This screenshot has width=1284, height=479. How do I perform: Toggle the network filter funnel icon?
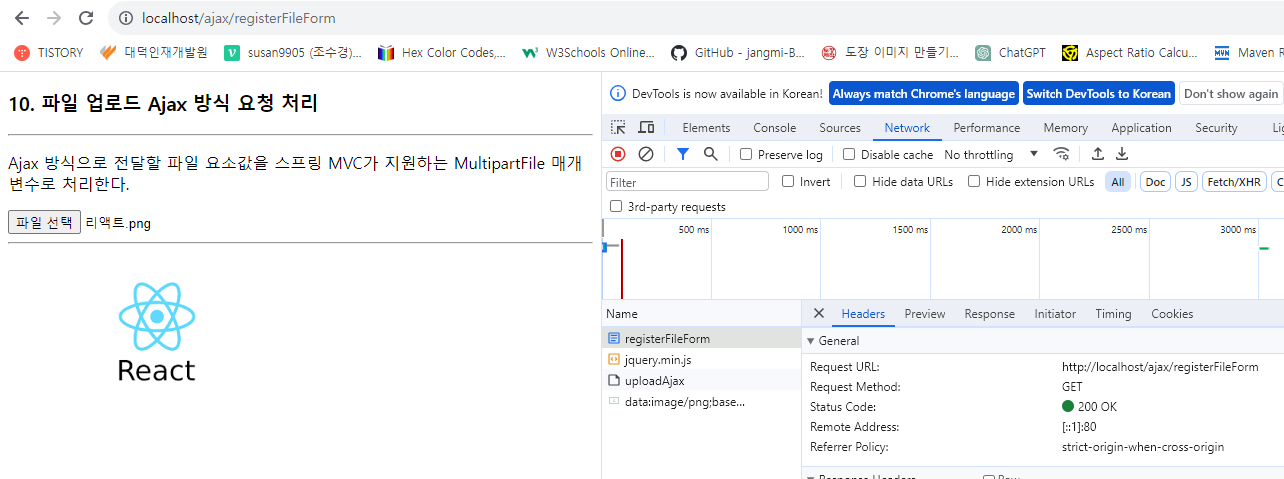(x=683, y=154)
